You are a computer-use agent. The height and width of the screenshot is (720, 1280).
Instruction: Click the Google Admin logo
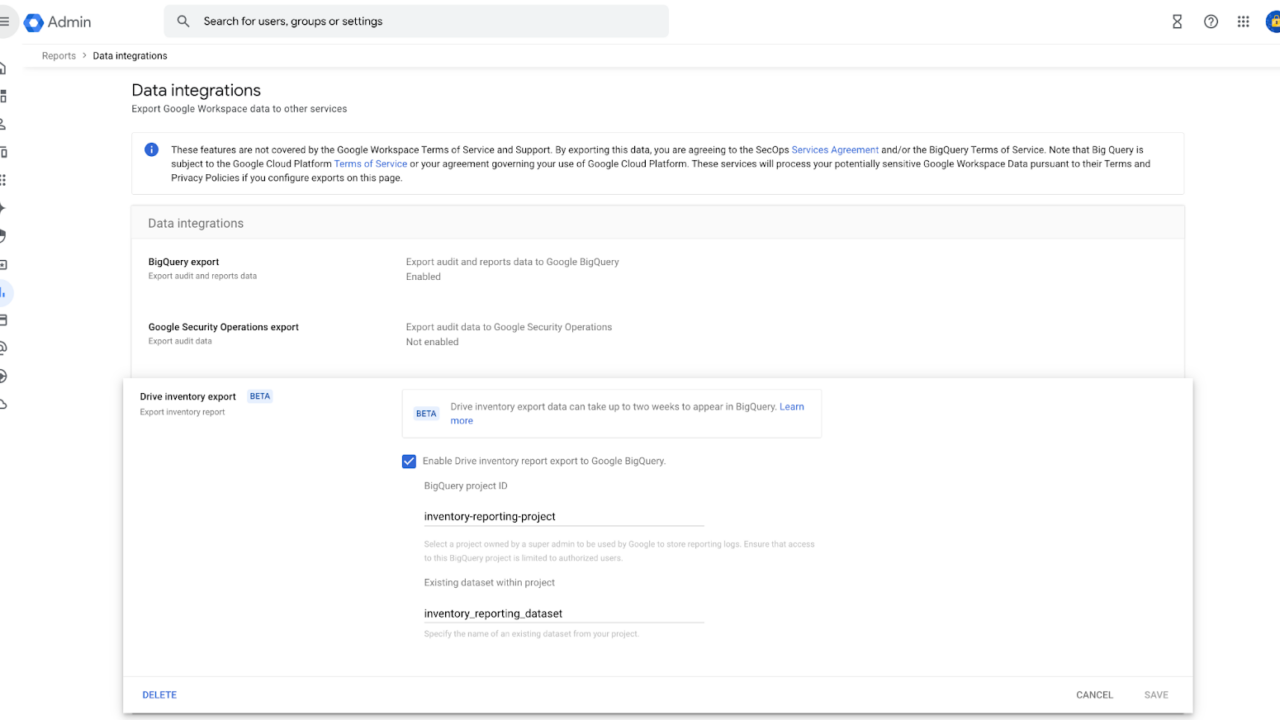pos(57,21)
